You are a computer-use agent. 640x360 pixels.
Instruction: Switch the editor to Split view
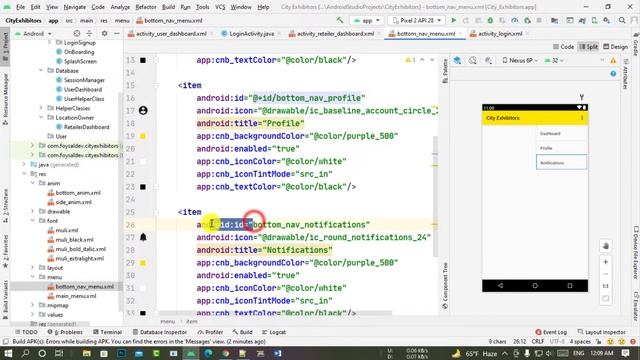(589, 47)
